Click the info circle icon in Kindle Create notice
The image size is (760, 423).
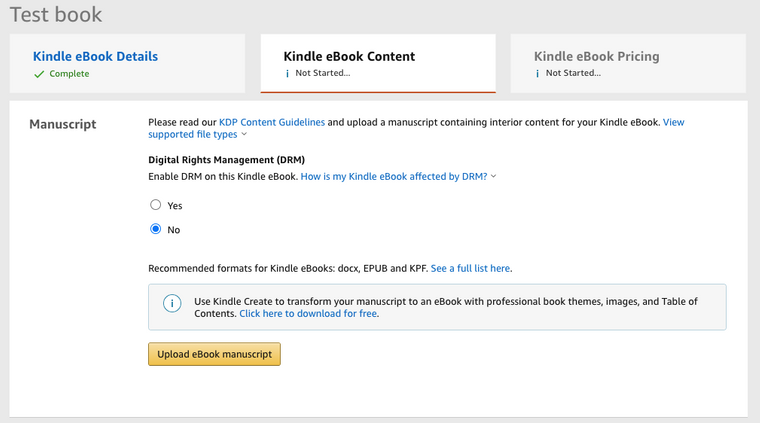pyautogui.click(x=172, y=303)
